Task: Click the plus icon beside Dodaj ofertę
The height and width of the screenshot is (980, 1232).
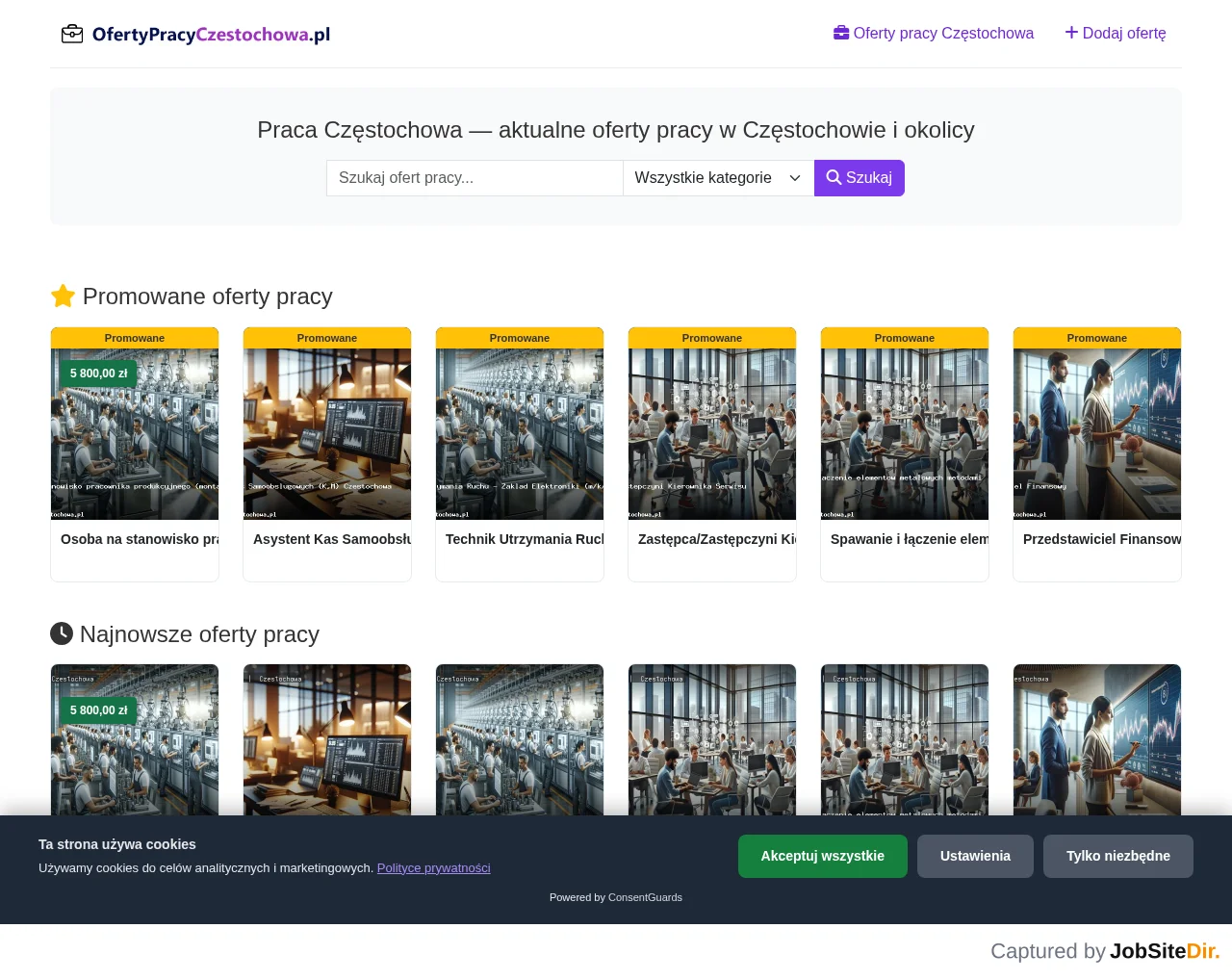Action: [1071, 33]
